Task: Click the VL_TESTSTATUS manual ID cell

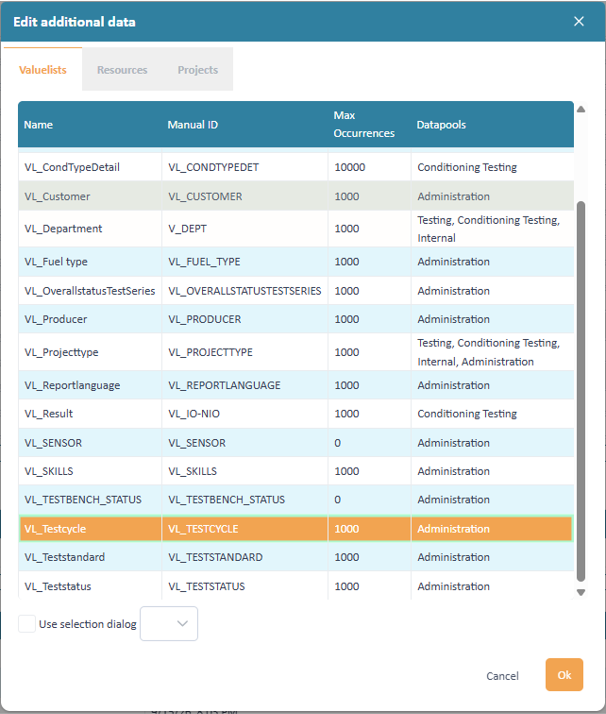Action: coord(245,586)
